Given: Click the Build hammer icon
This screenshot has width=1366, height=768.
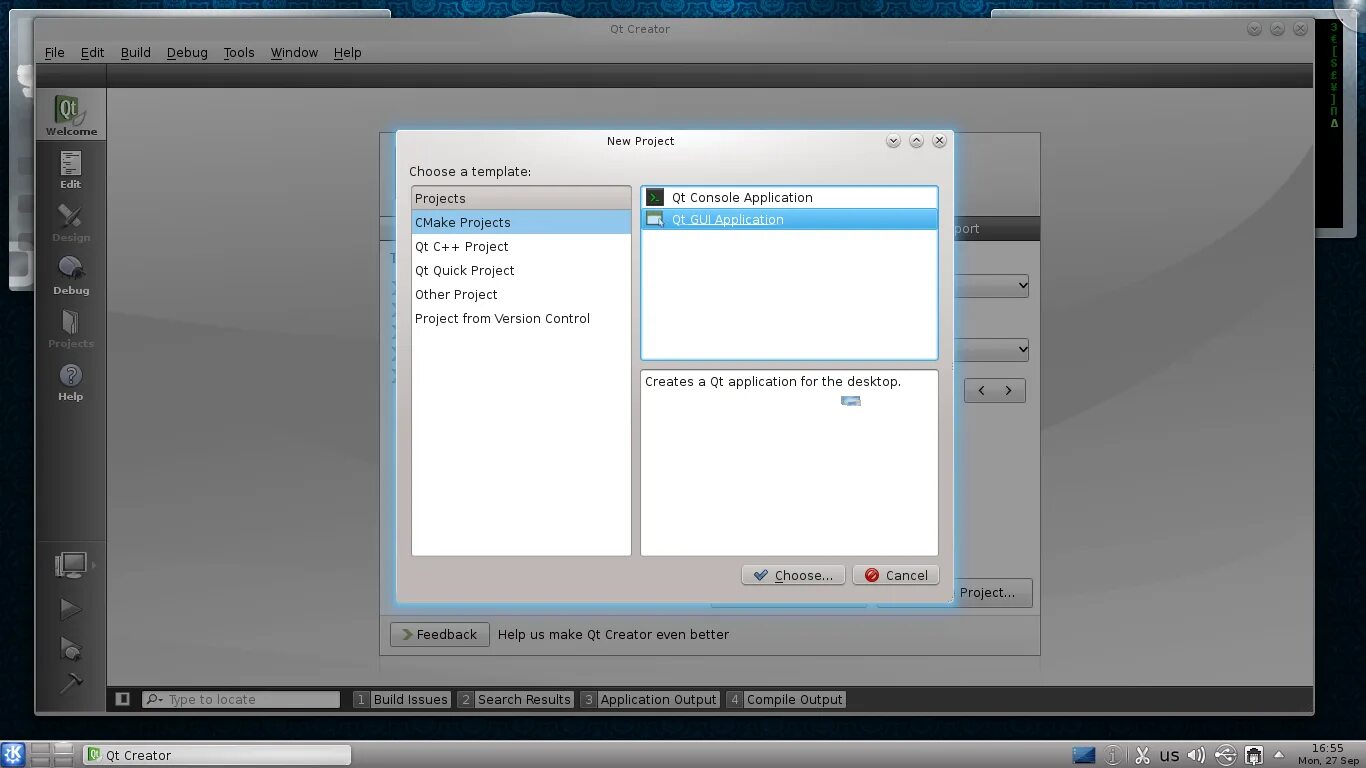Looking at the screenshot, I should (x=70, y=683).
